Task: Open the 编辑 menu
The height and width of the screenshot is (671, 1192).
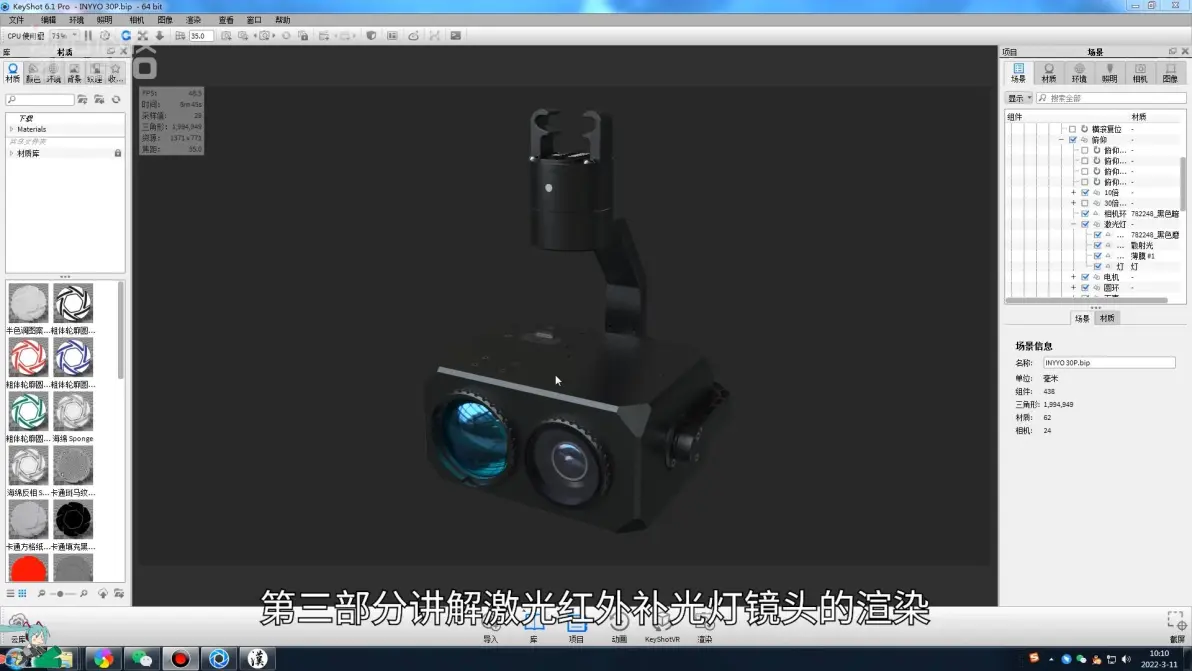Action: click(48, 21)
